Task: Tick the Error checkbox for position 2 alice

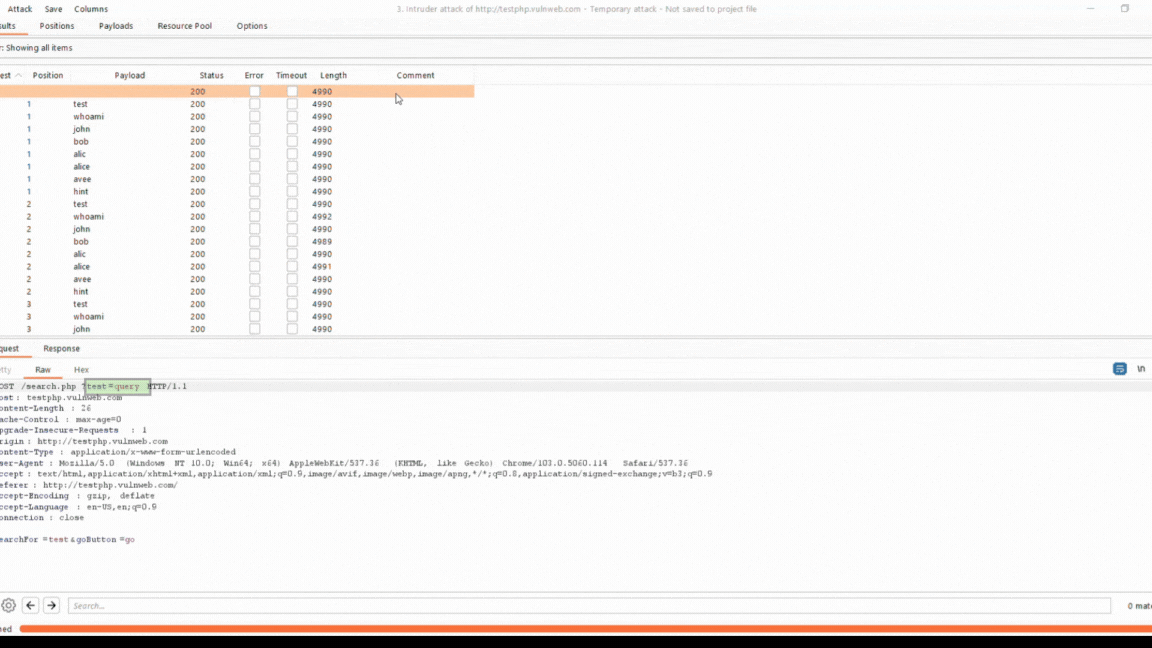Action: 254,267
